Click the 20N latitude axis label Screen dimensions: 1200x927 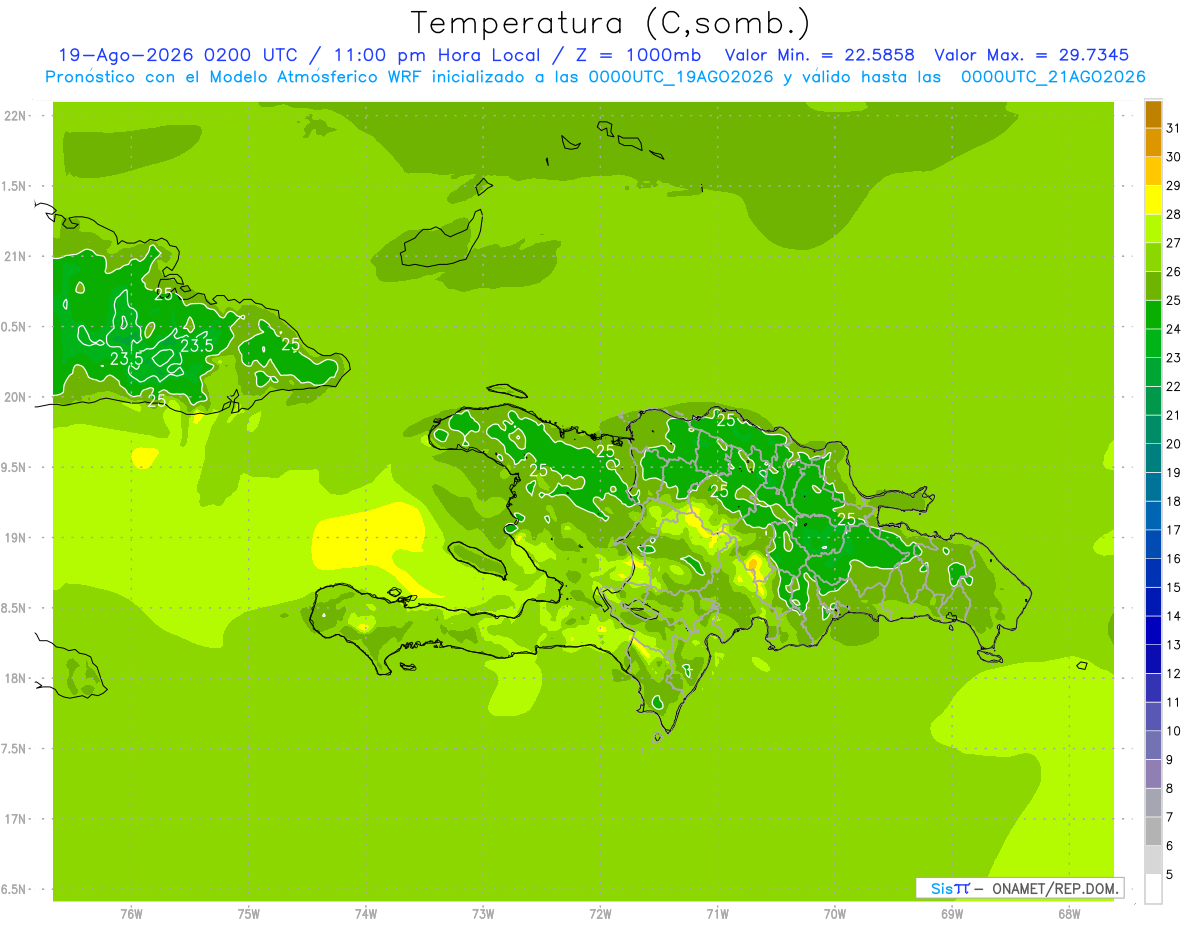[x=17, y=397]
